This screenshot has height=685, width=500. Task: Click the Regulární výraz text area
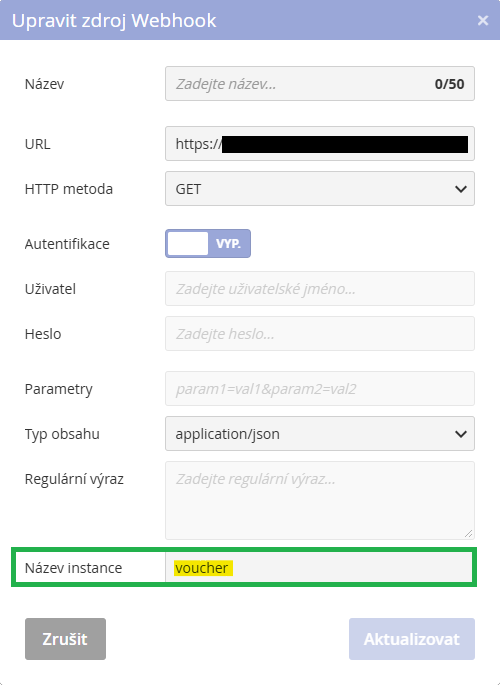[x=320, y=501]
